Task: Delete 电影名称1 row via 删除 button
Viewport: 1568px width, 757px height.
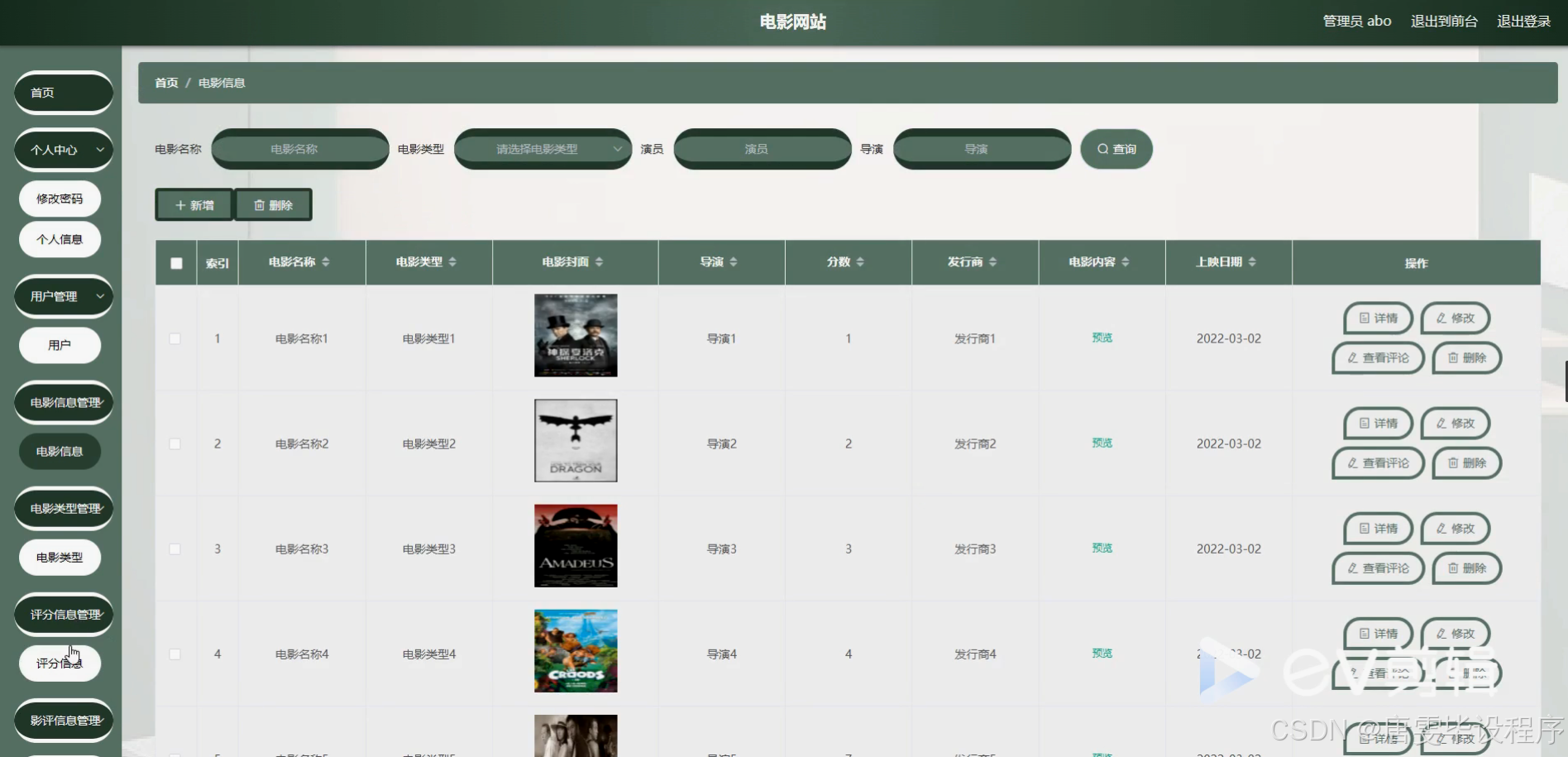Action: (x=1467, y=358)
